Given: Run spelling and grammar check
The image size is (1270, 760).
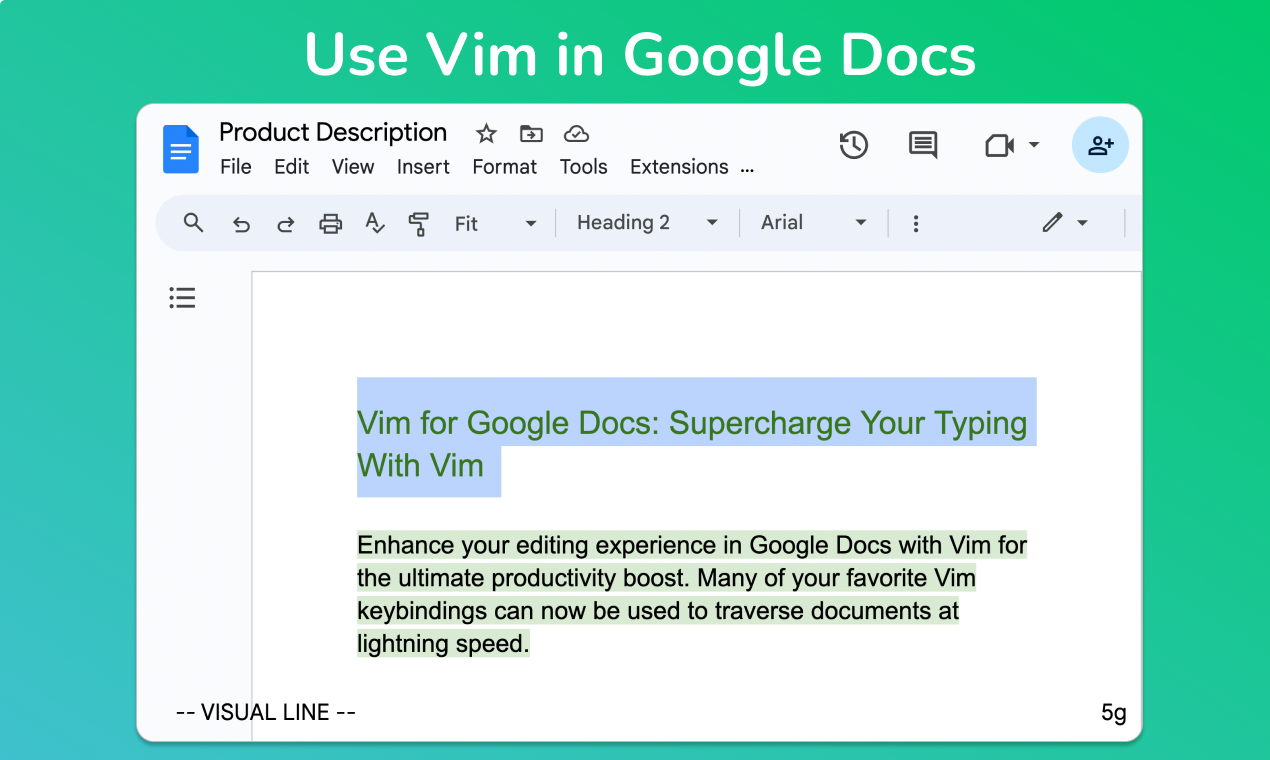Looking at the screenshot, I should [x=374, y=223].
